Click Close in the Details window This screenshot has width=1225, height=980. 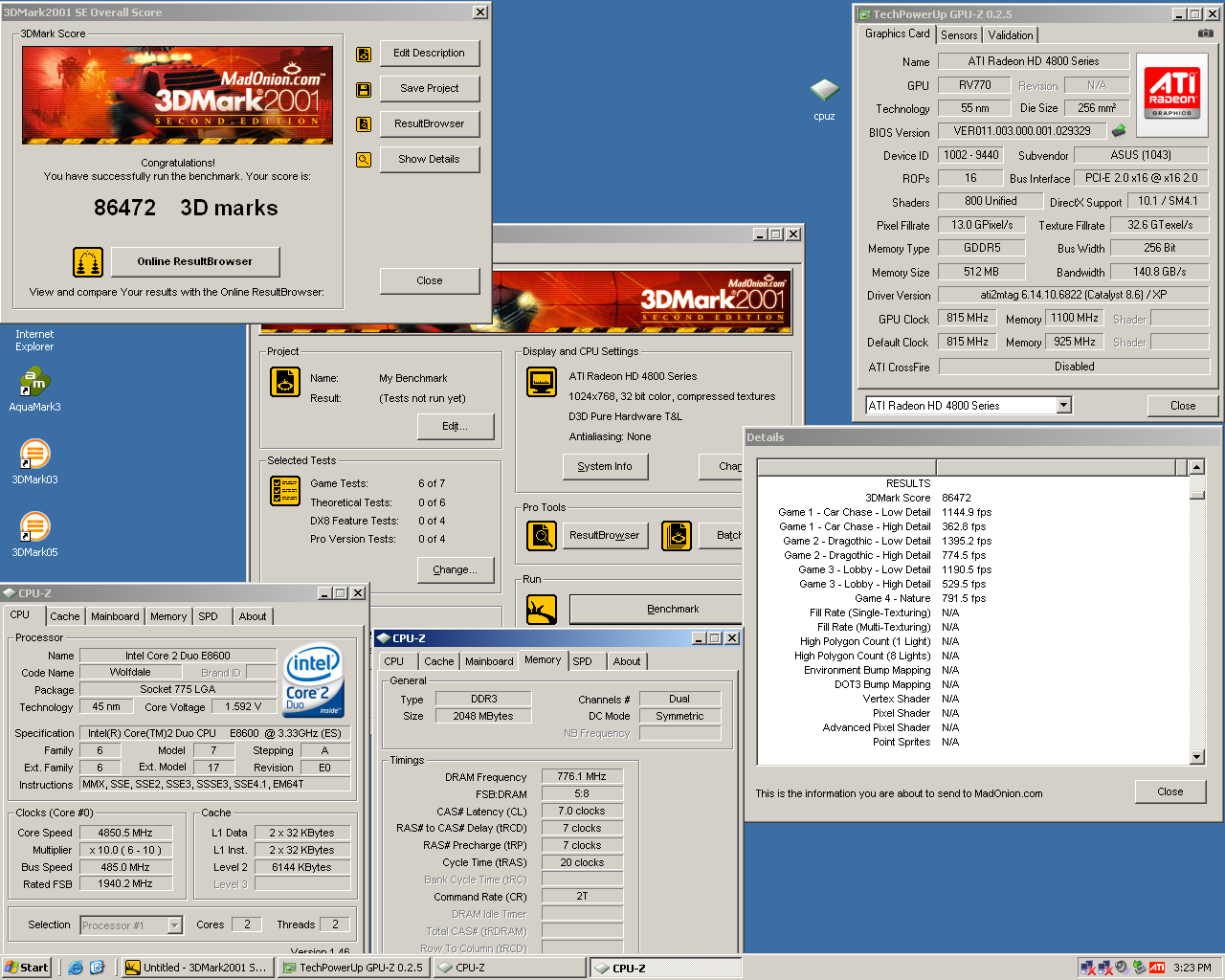pos(1170,792)
